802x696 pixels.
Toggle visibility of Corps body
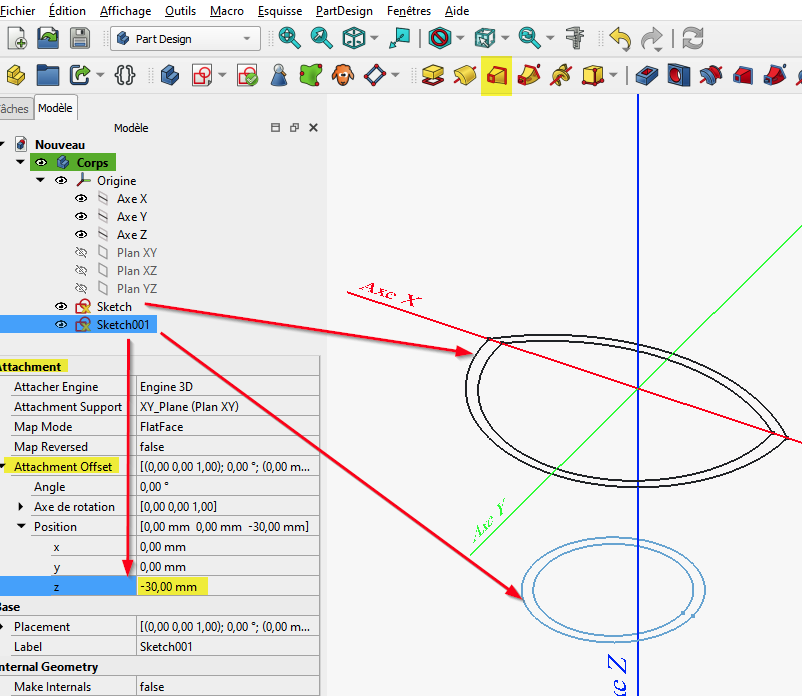tap(41, 163)
